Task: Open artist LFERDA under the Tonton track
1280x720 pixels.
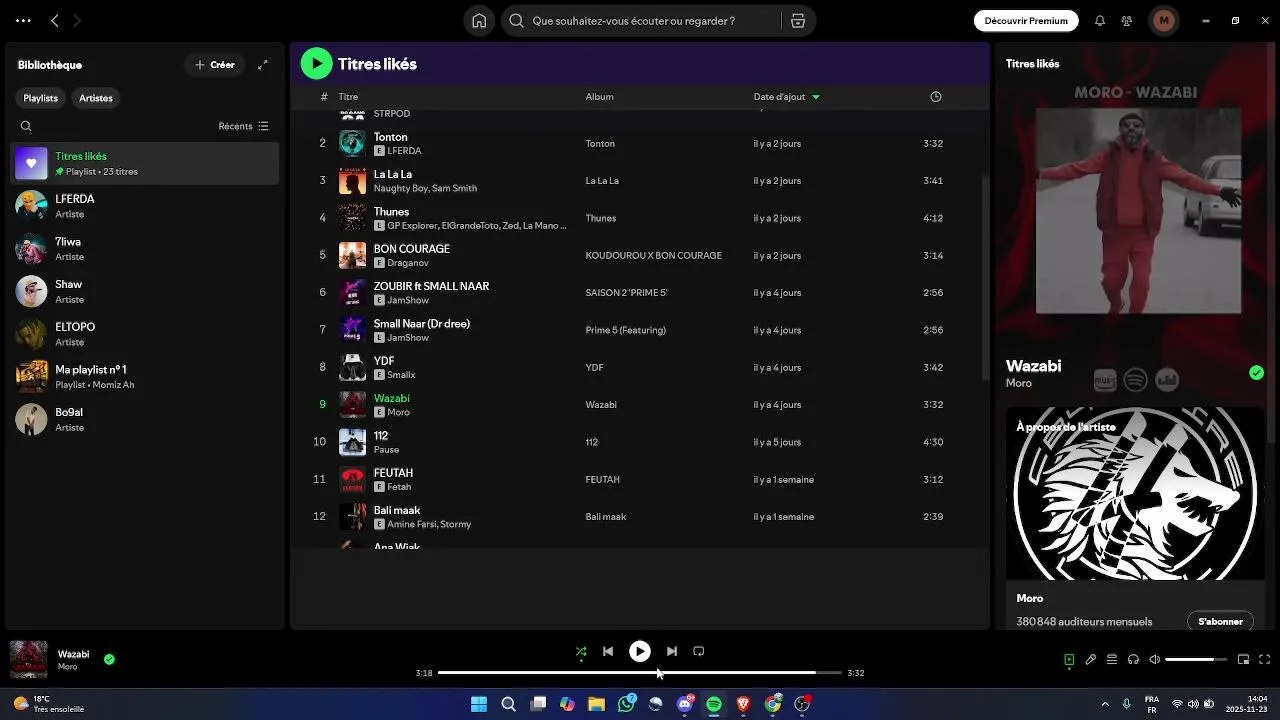Action: 404,151
